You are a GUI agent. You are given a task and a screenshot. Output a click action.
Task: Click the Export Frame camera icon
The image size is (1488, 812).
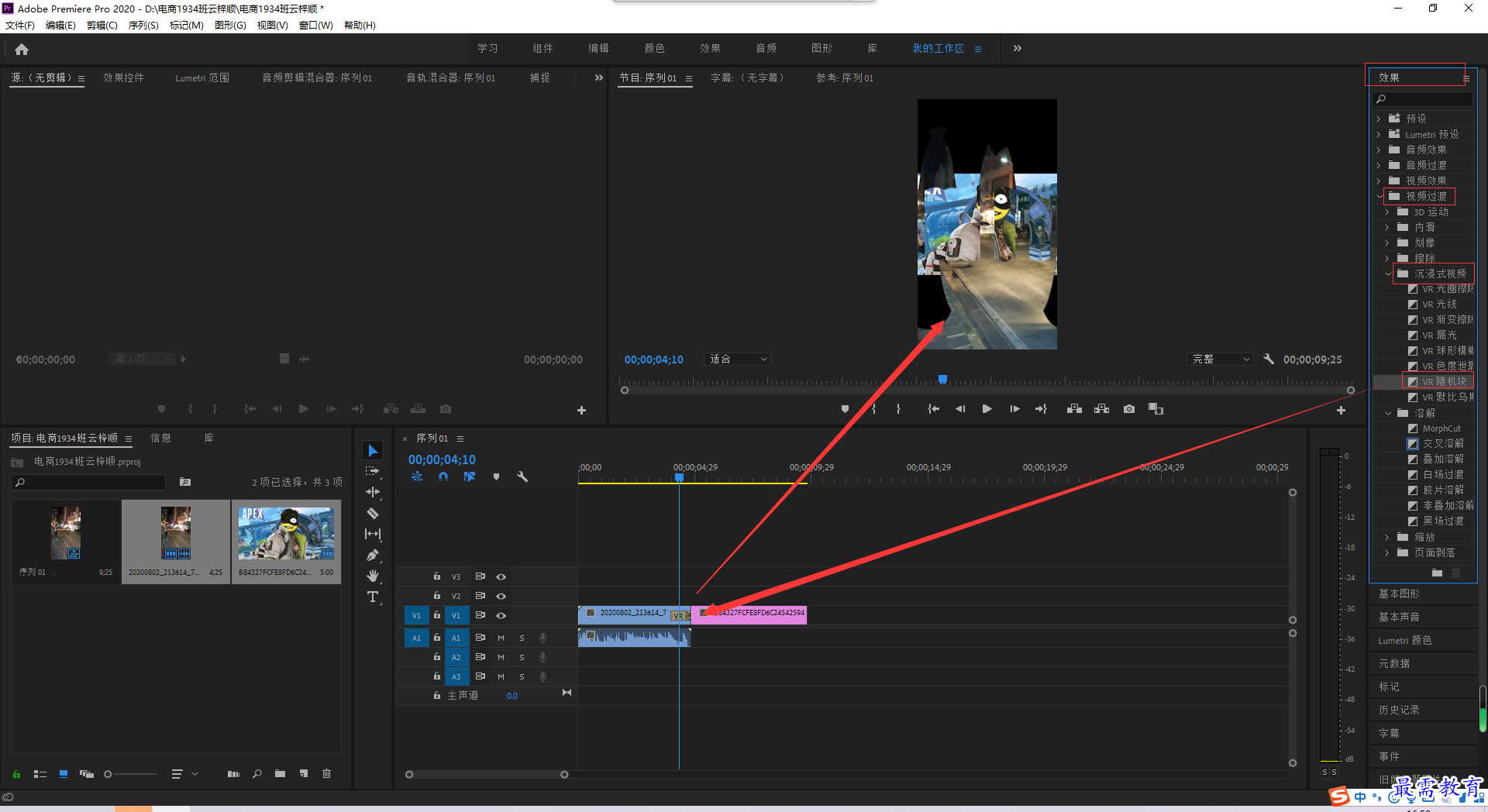pos(1129,409)
